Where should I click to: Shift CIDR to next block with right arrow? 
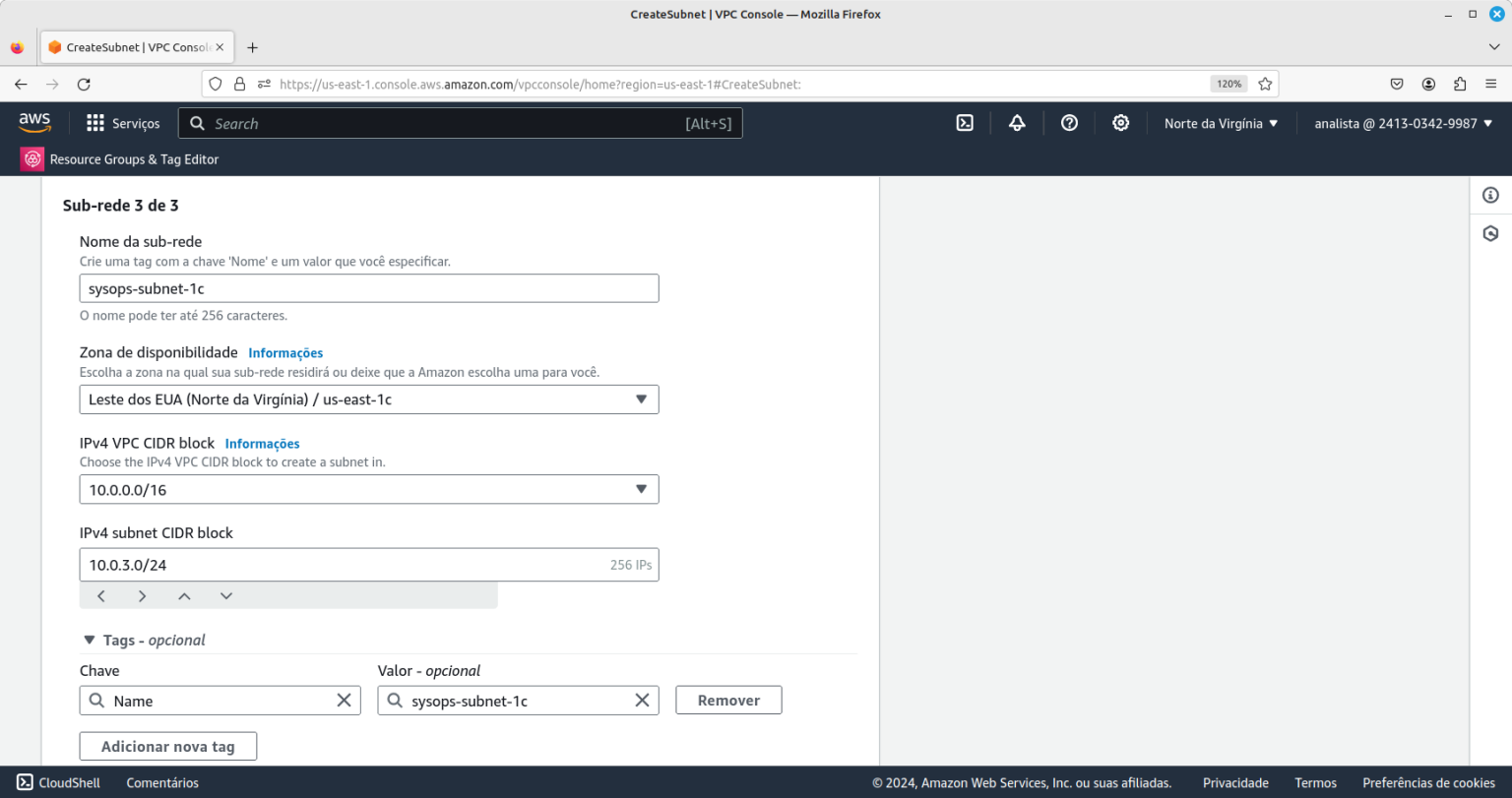(x=143, y=595)
